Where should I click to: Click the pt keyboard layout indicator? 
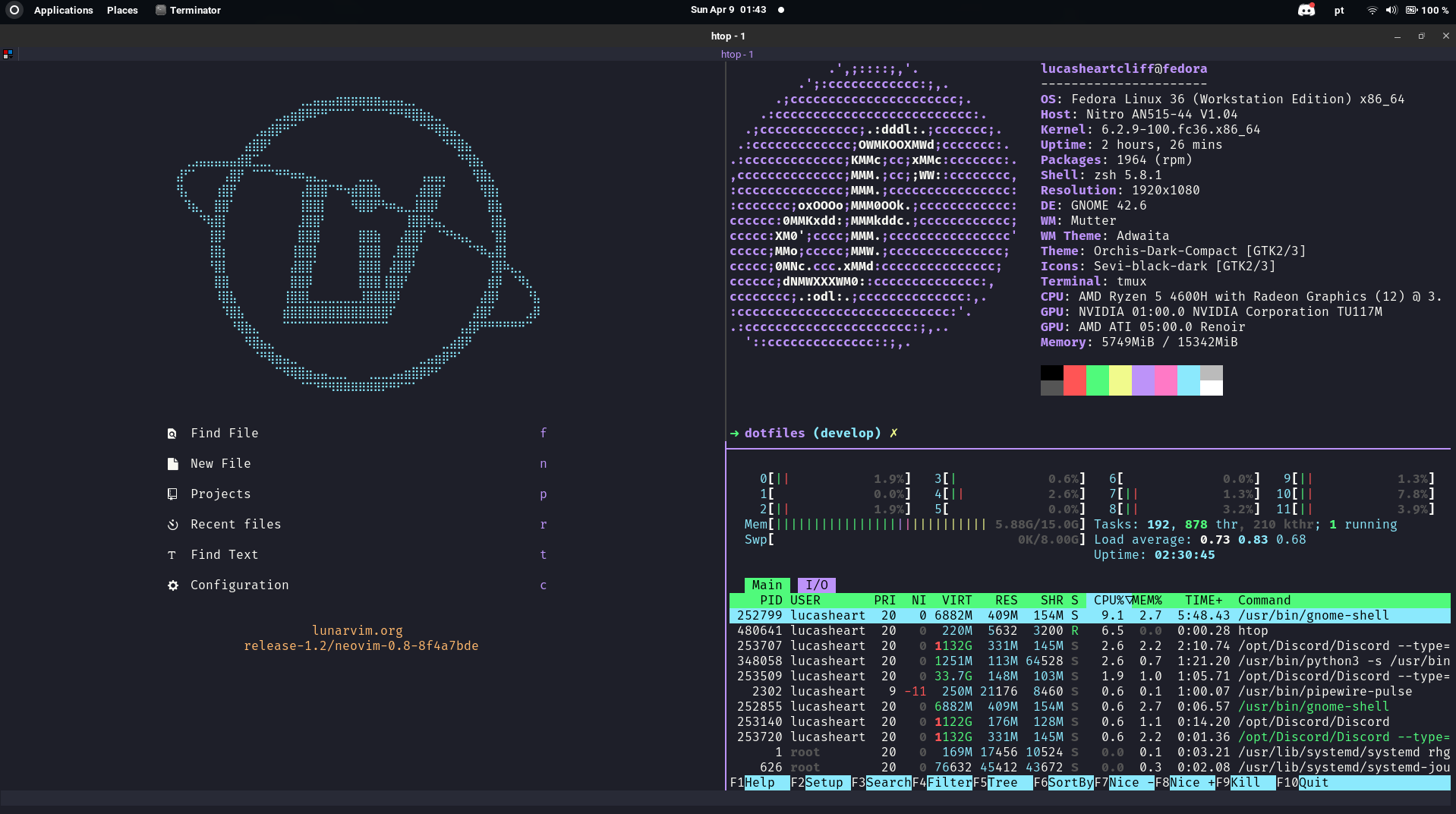[x=1339, y=10]
